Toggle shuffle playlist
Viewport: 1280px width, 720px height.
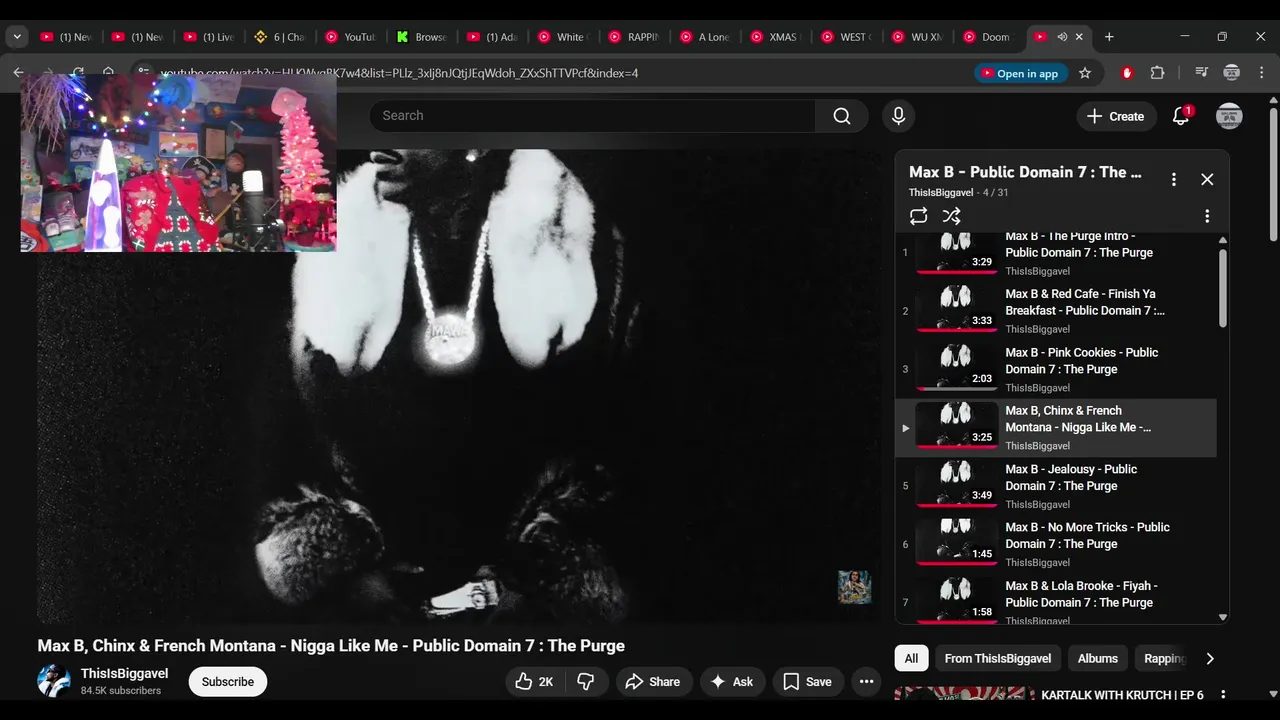click(951, 216)
